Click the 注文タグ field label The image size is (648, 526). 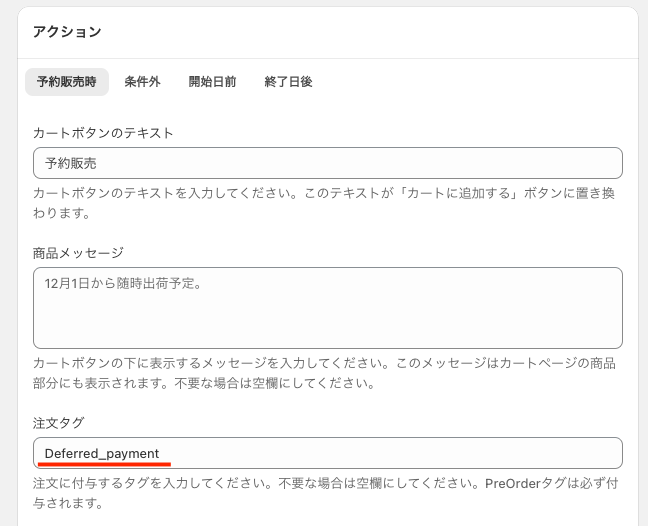59,423
